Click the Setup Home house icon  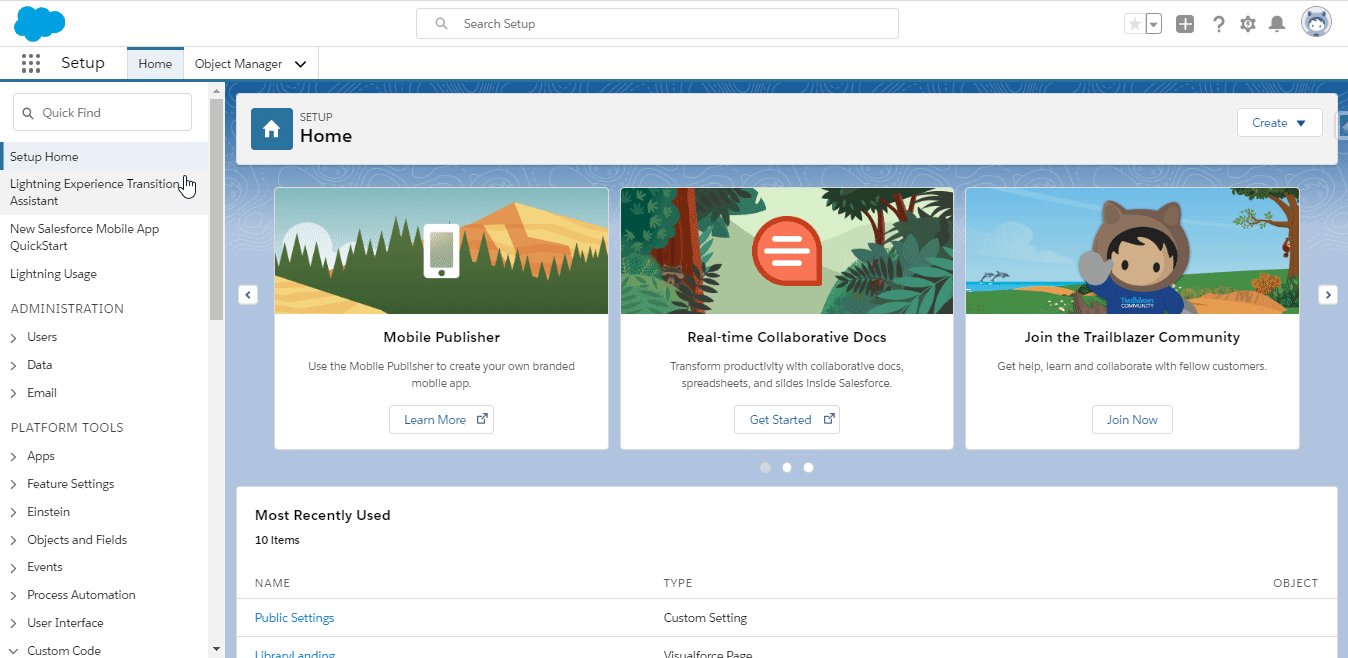pyautogui.click(x=272, y=129)
